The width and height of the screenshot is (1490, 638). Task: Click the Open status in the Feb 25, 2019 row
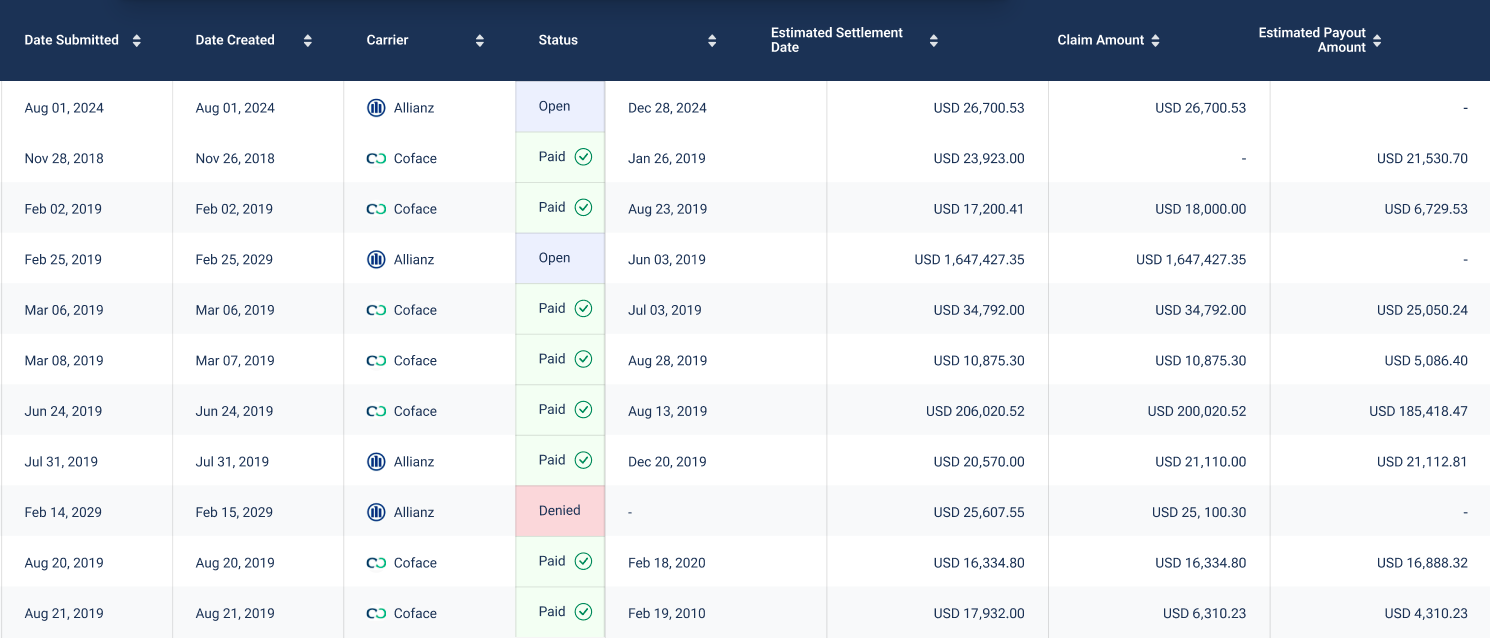coord(555,258)
